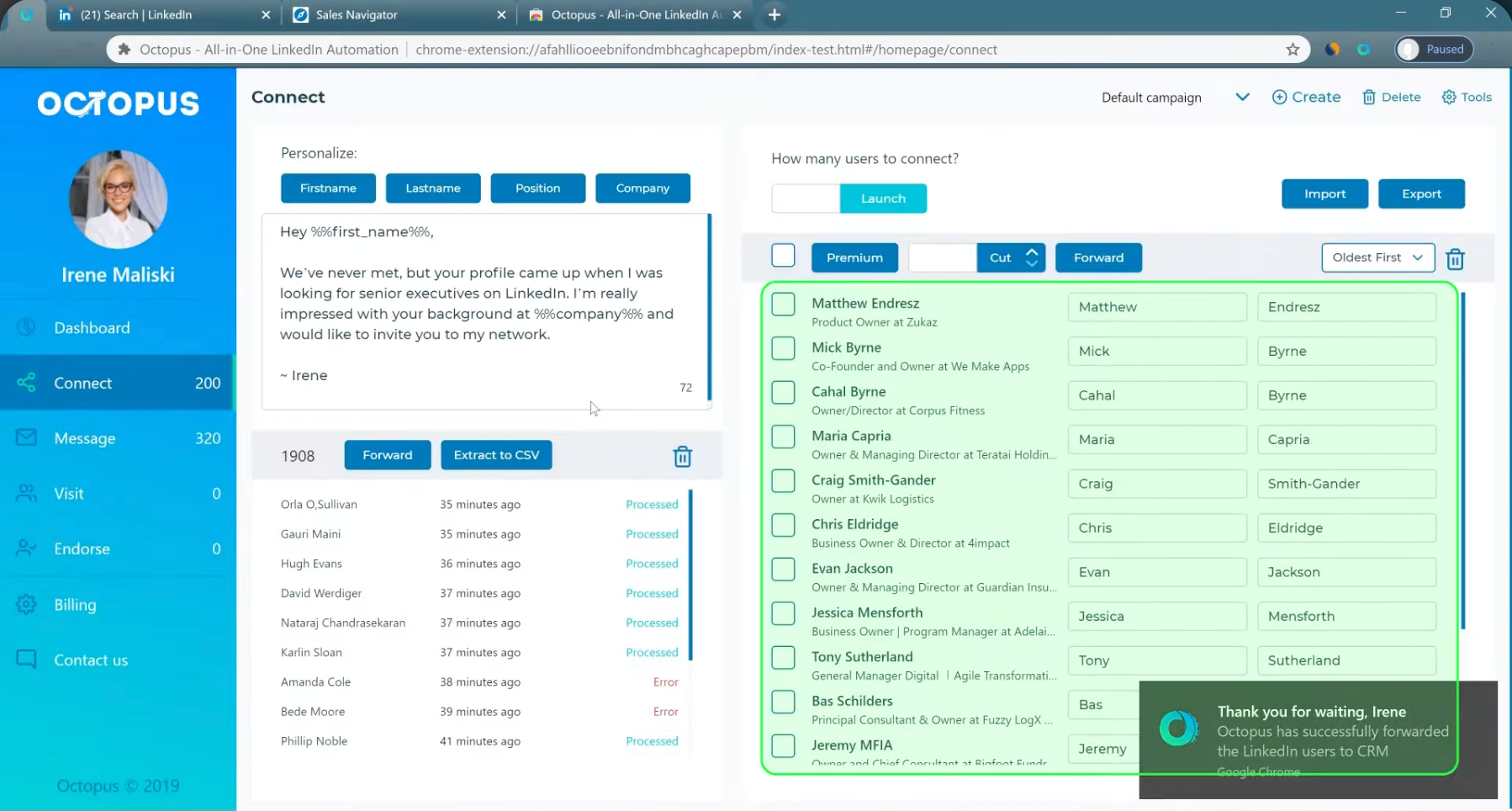Image resolution: width=1512 pixels, height=811 pixels.
Task: Click Forward button beside Cut
Action: pos(1098,257)
